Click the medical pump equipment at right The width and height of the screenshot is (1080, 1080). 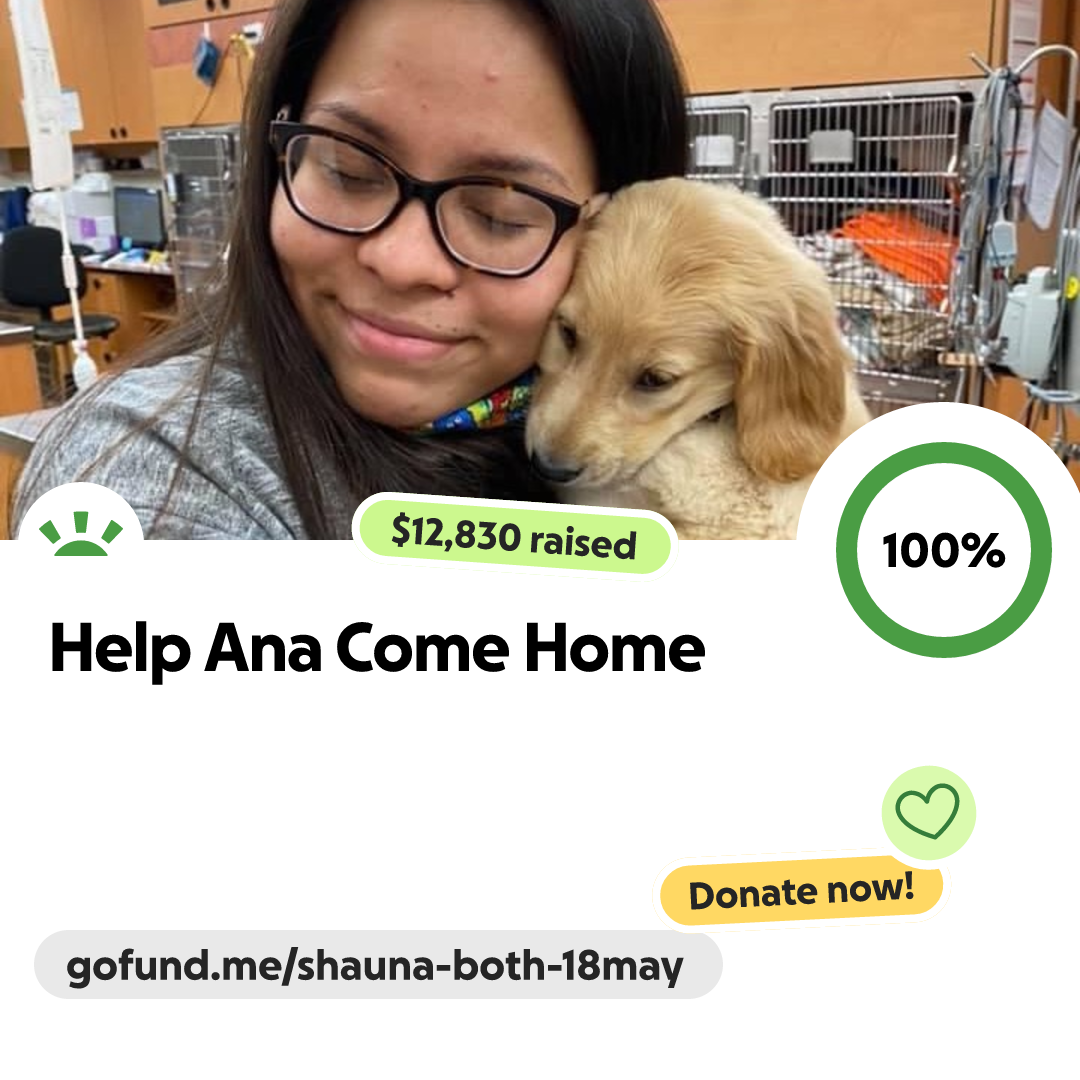(1030, 324)
